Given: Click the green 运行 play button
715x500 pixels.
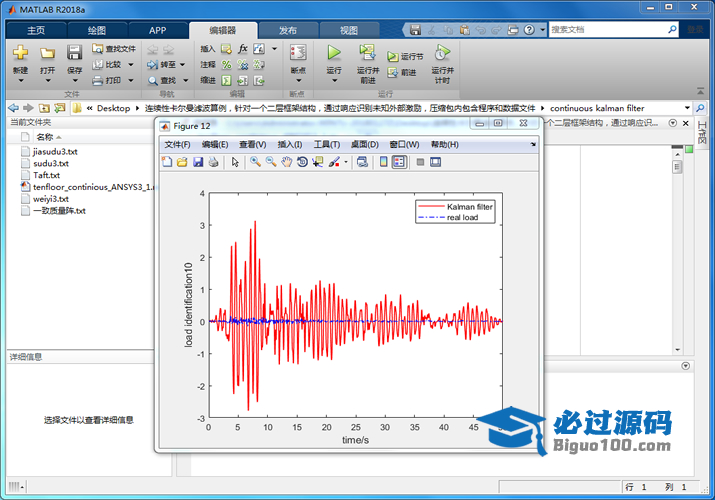Looking at the screenshot, I should 334,53.
